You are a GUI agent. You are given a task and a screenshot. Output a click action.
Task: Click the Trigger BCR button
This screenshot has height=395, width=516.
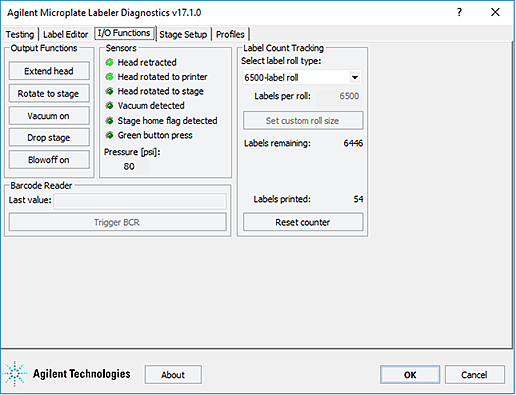[117, 222]
